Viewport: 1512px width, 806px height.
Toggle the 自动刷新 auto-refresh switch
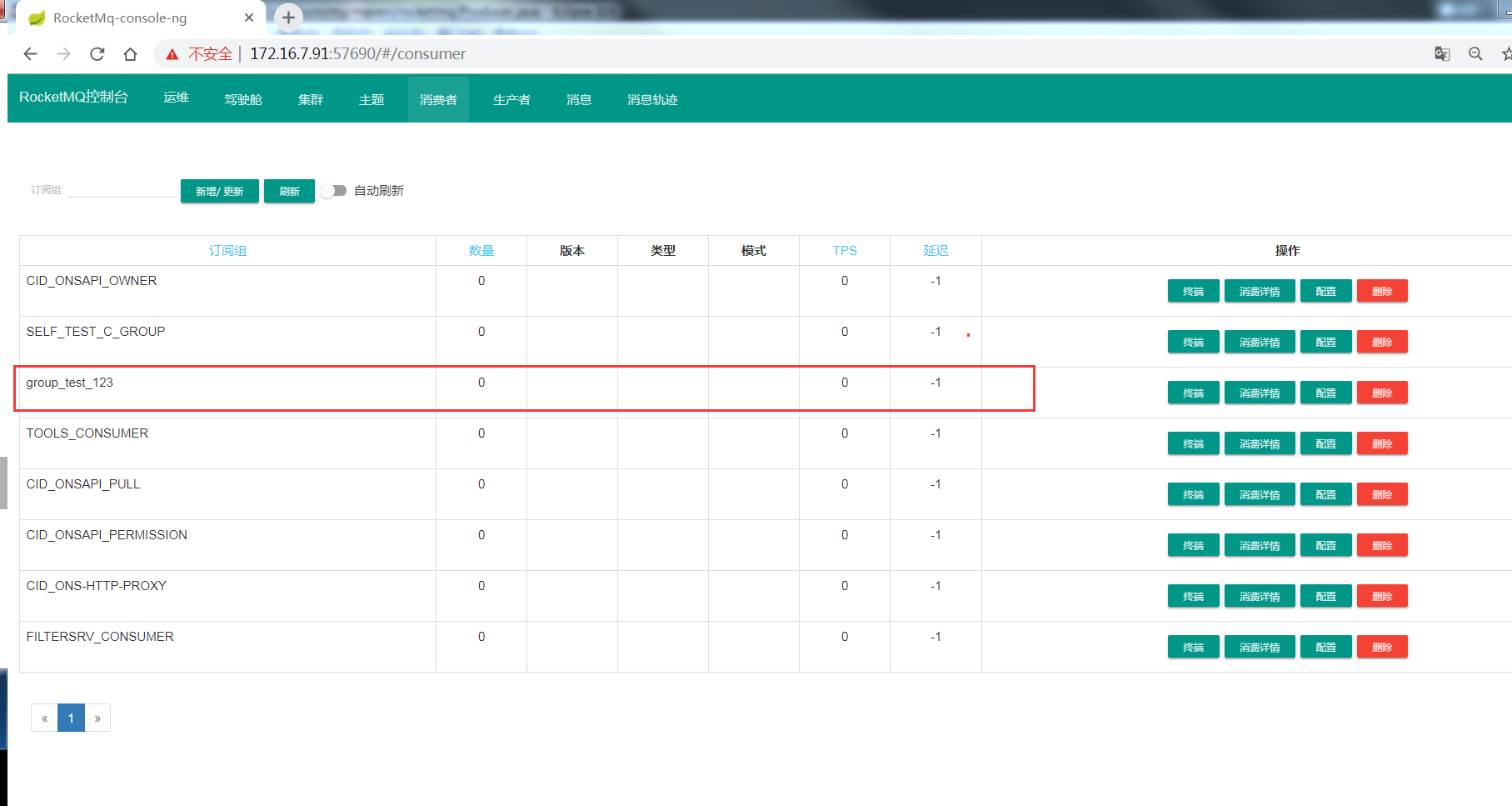334,191
